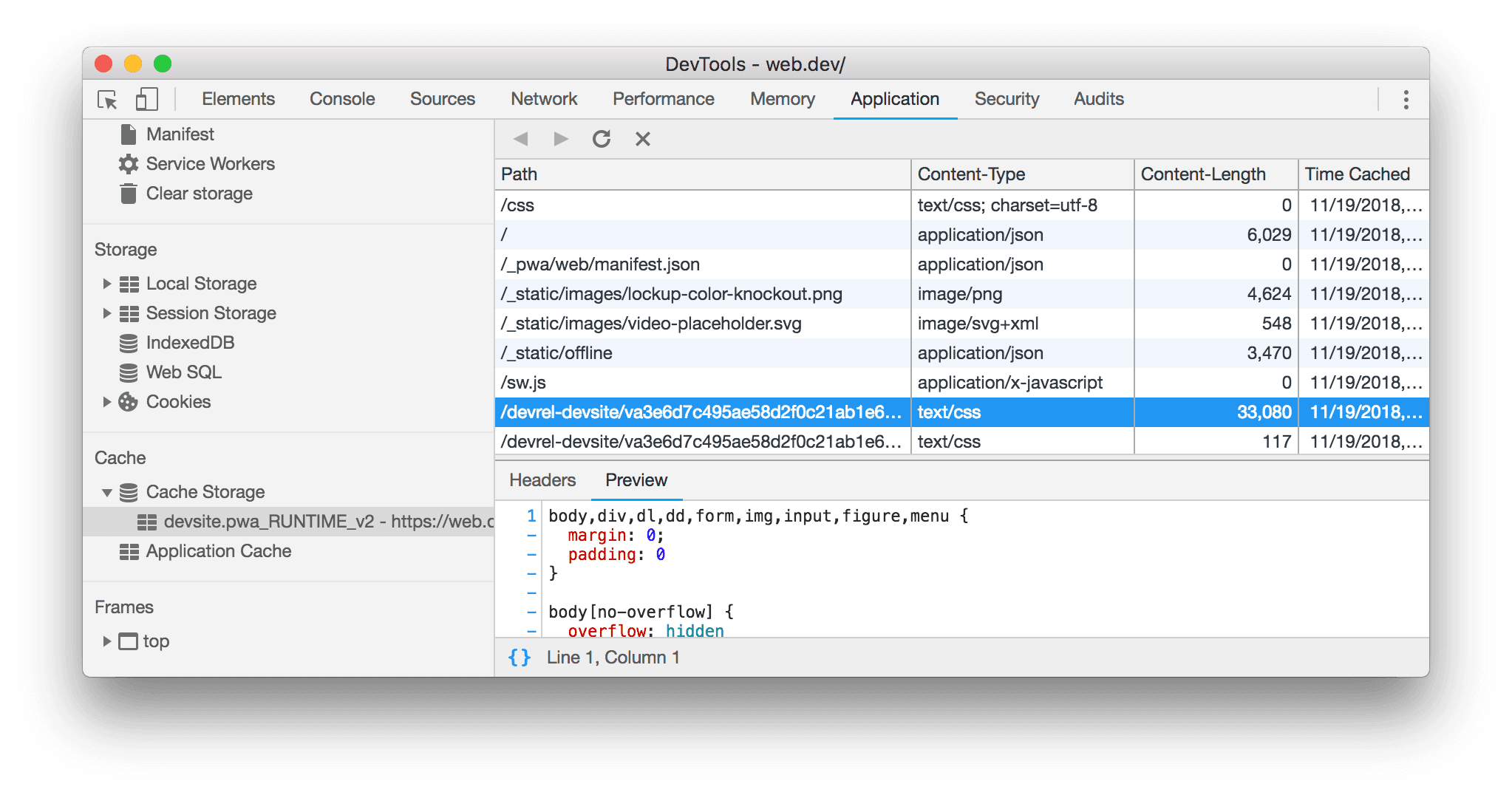Viewport: 1512px width, 795px height.
Task: Open the Headers tab in the preview pane
Action: 541,480
